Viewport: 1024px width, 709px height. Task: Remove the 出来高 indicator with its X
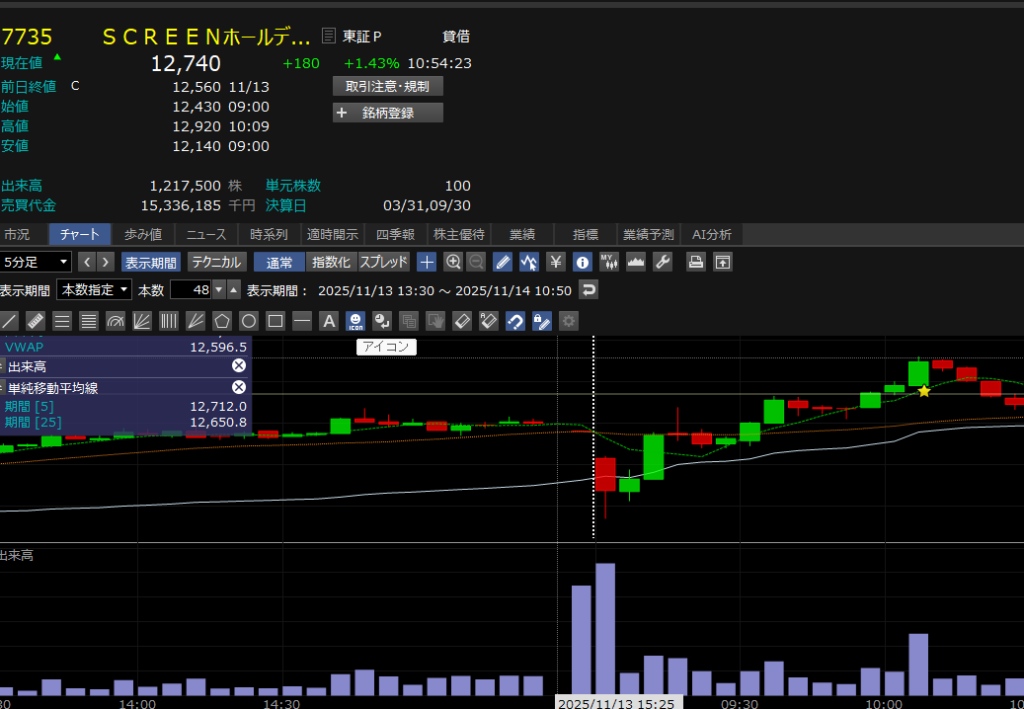(x=239, y=366)
